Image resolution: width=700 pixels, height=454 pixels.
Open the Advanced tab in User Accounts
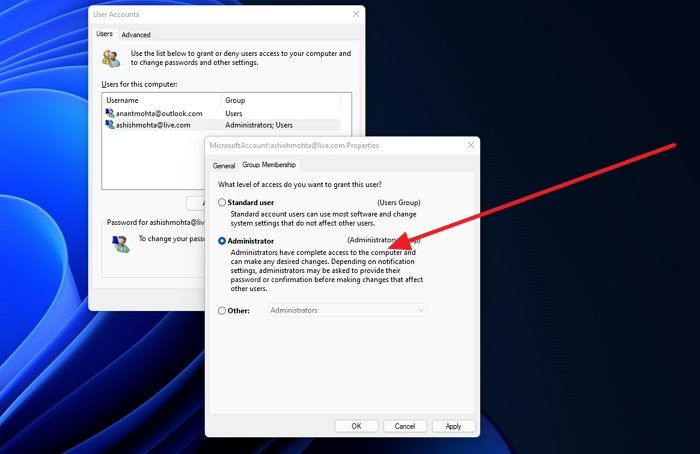click(136, 35)
